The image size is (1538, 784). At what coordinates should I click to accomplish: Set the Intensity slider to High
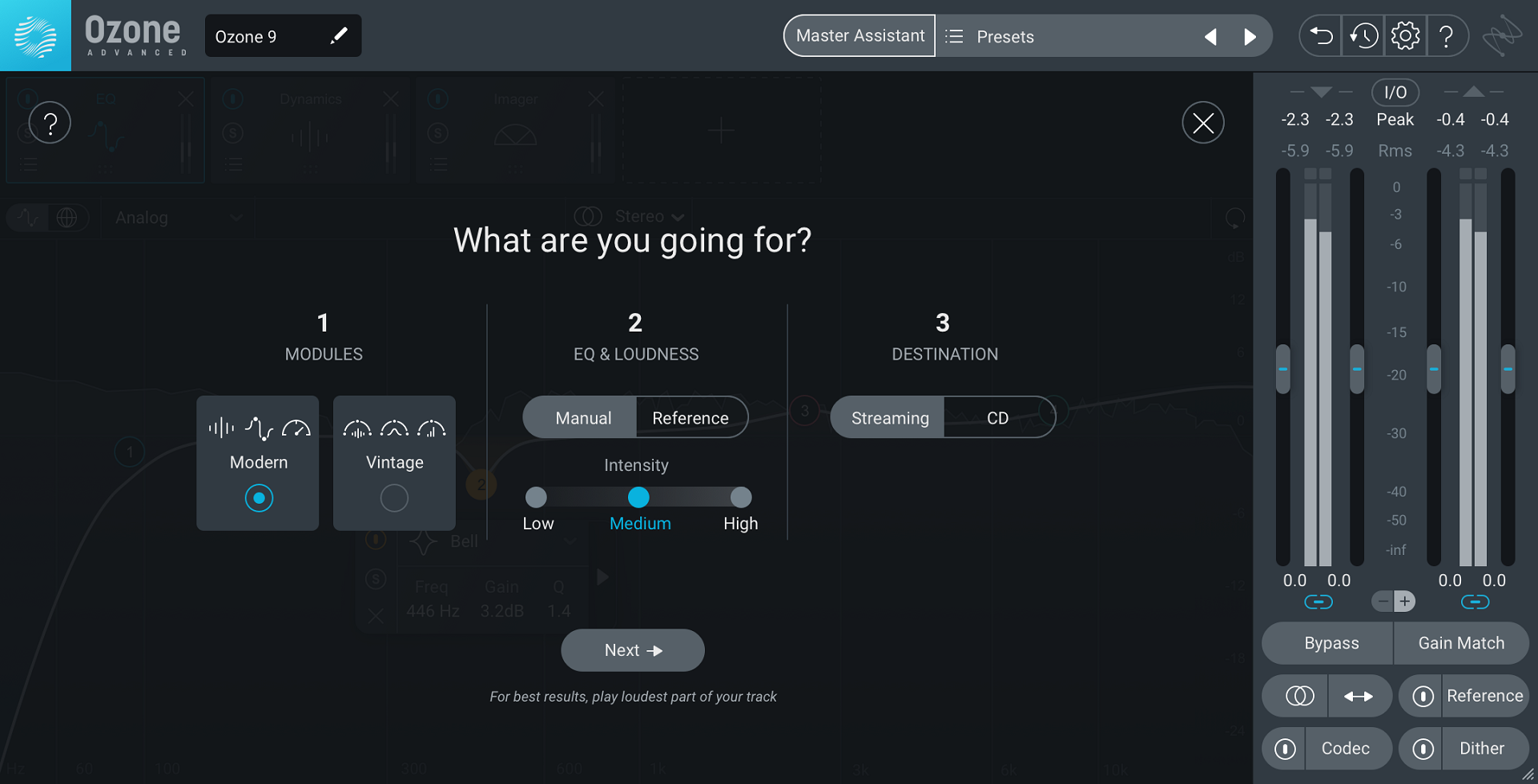coord(741,497)
